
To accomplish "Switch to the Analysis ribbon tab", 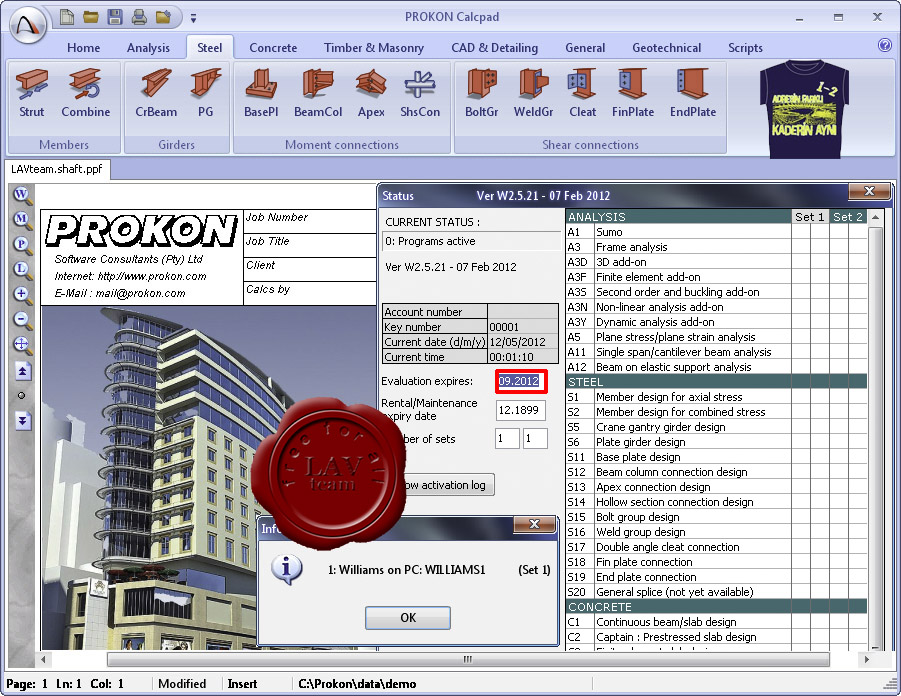I will (148, 48).
